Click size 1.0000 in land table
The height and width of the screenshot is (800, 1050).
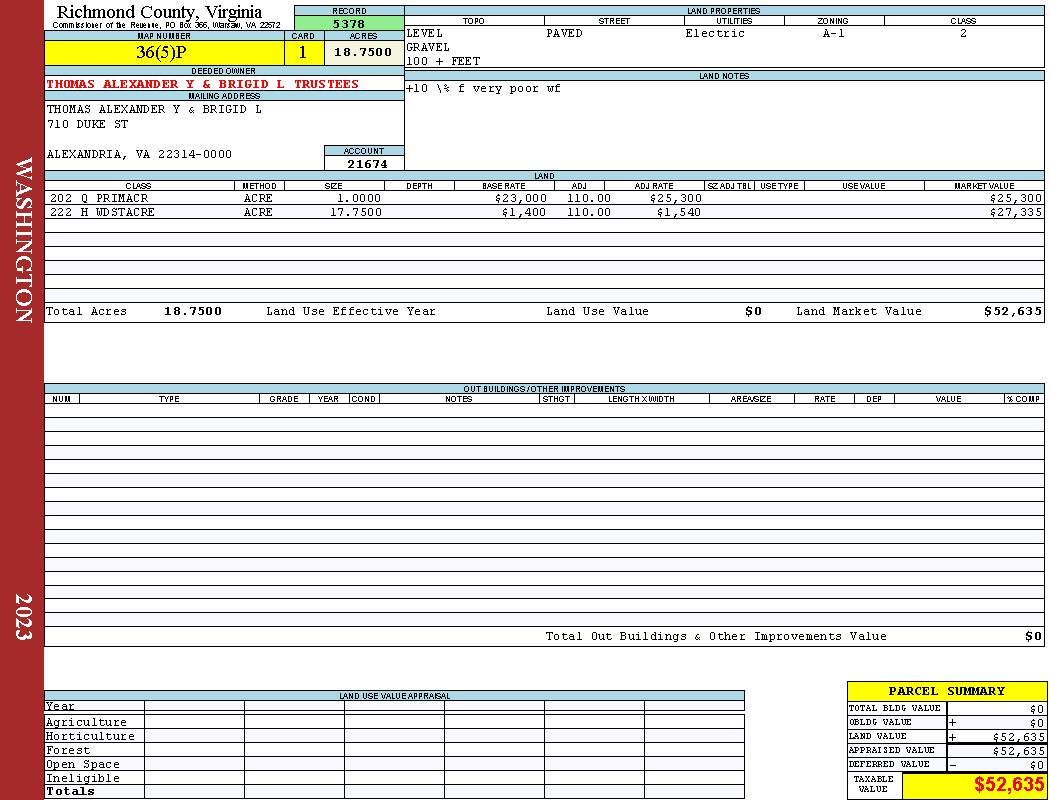pyautogui.click(x=358, y=198)
